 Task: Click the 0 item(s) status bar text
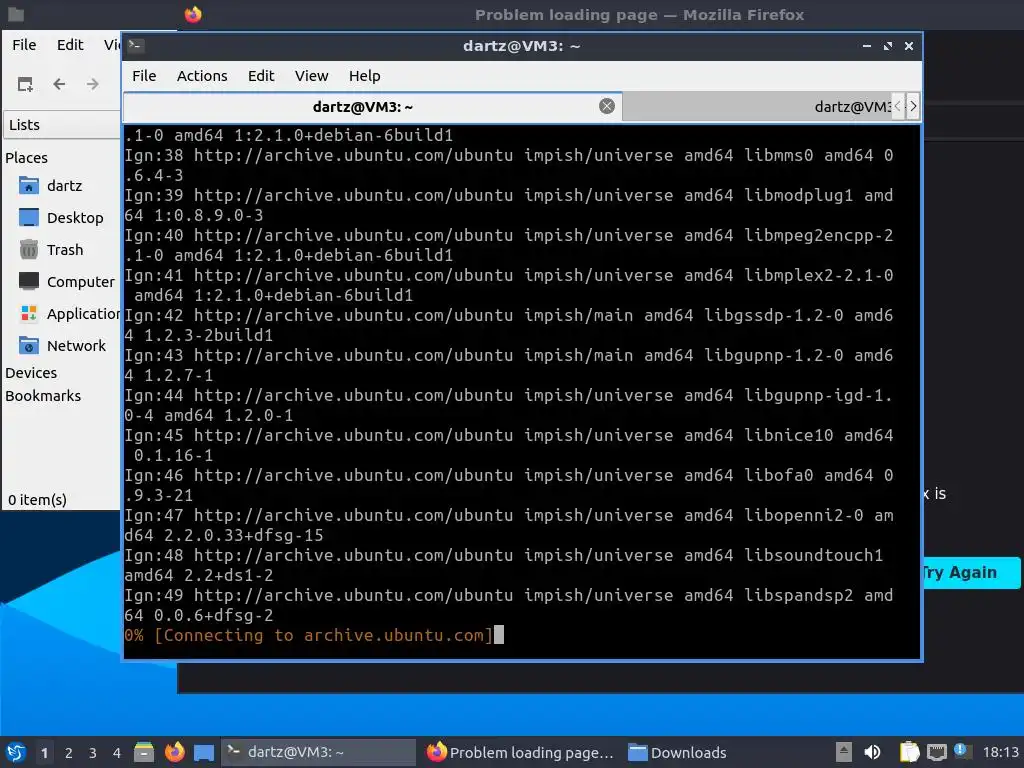(x=37, y=500)
